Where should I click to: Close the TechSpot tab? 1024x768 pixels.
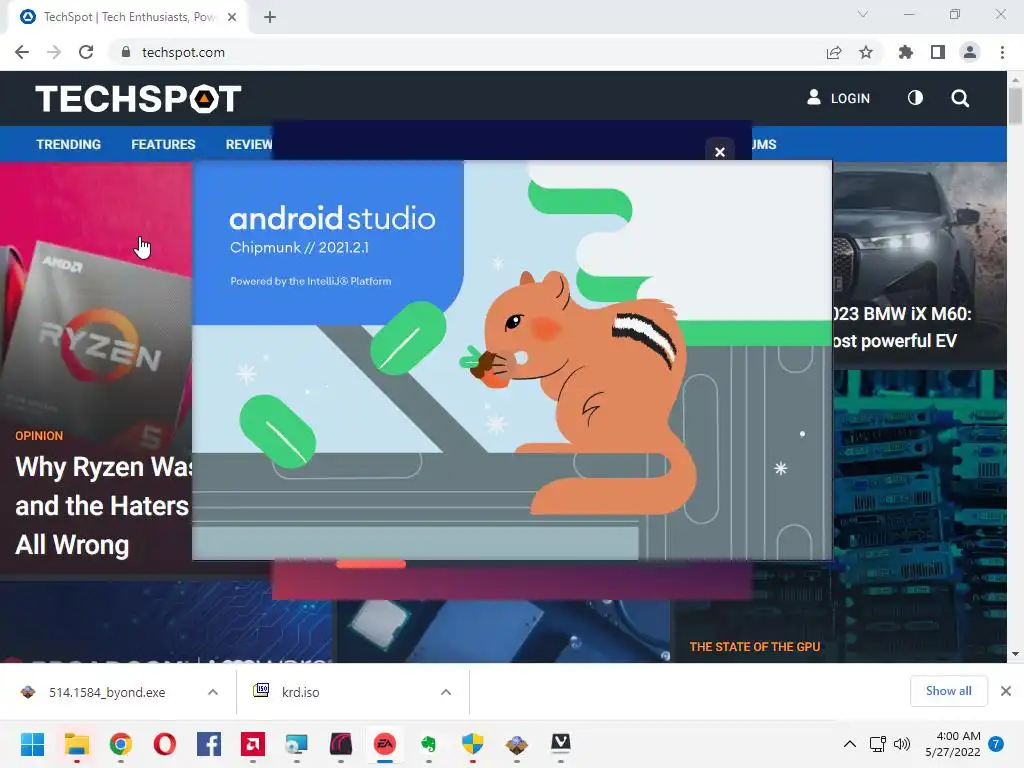[x=232, y=17]
